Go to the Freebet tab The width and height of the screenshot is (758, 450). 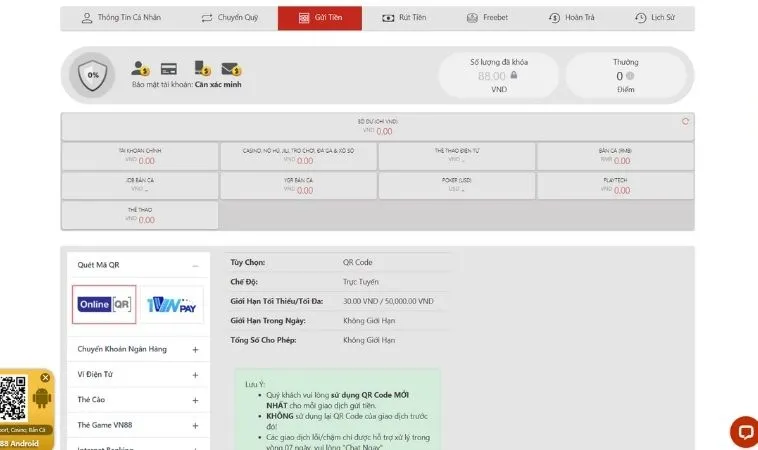click(487, 18)
